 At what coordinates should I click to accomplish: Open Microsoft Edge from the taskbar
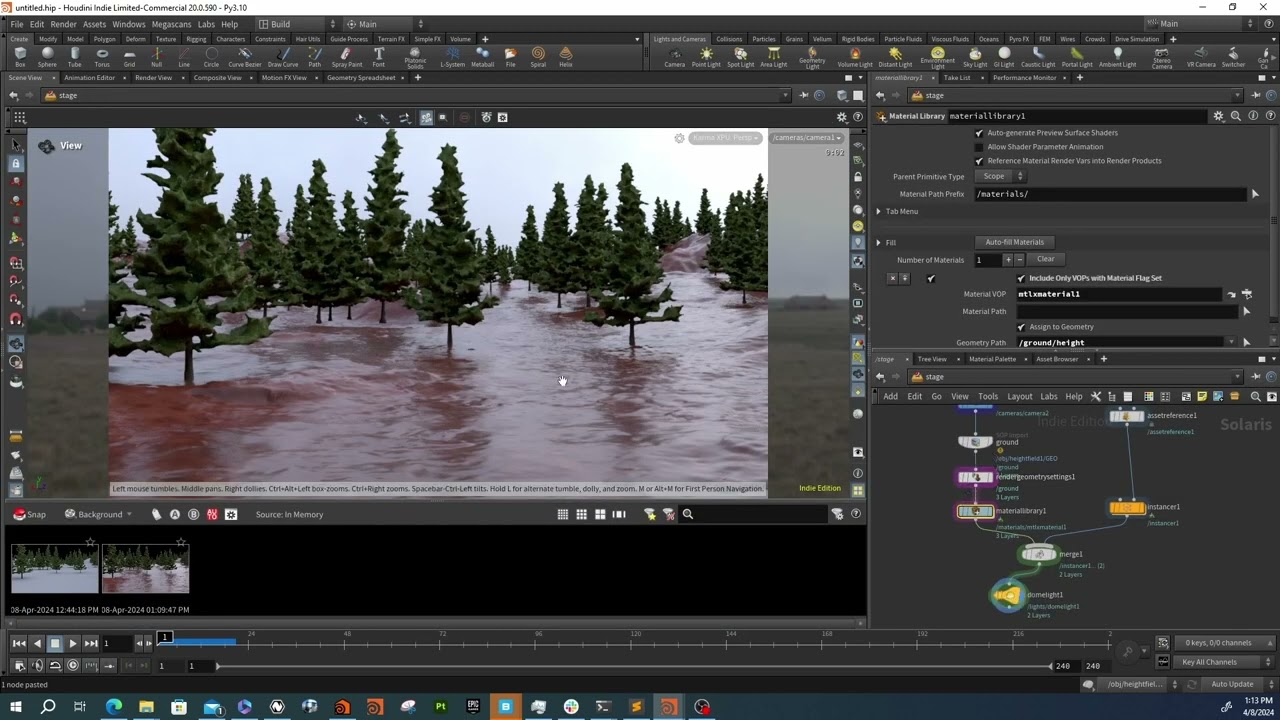(113, 707)
